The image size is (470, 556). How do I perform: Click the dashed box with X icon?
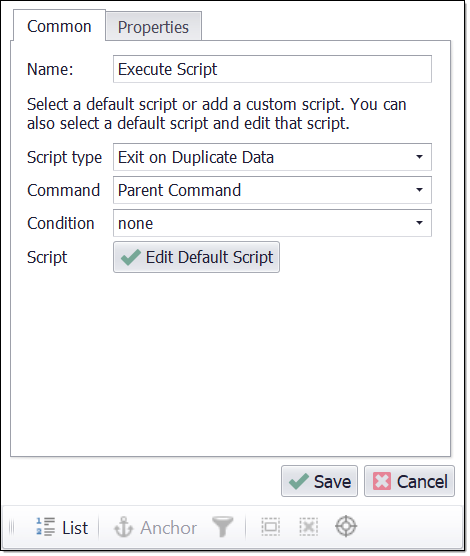308,527
